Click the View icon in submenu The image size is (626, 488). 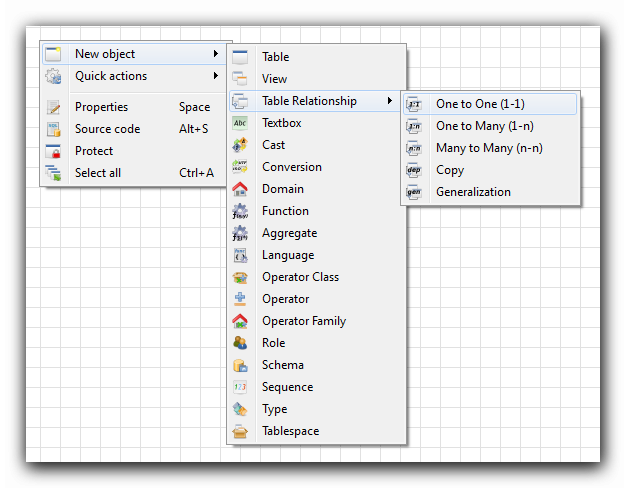pos(240,79)
